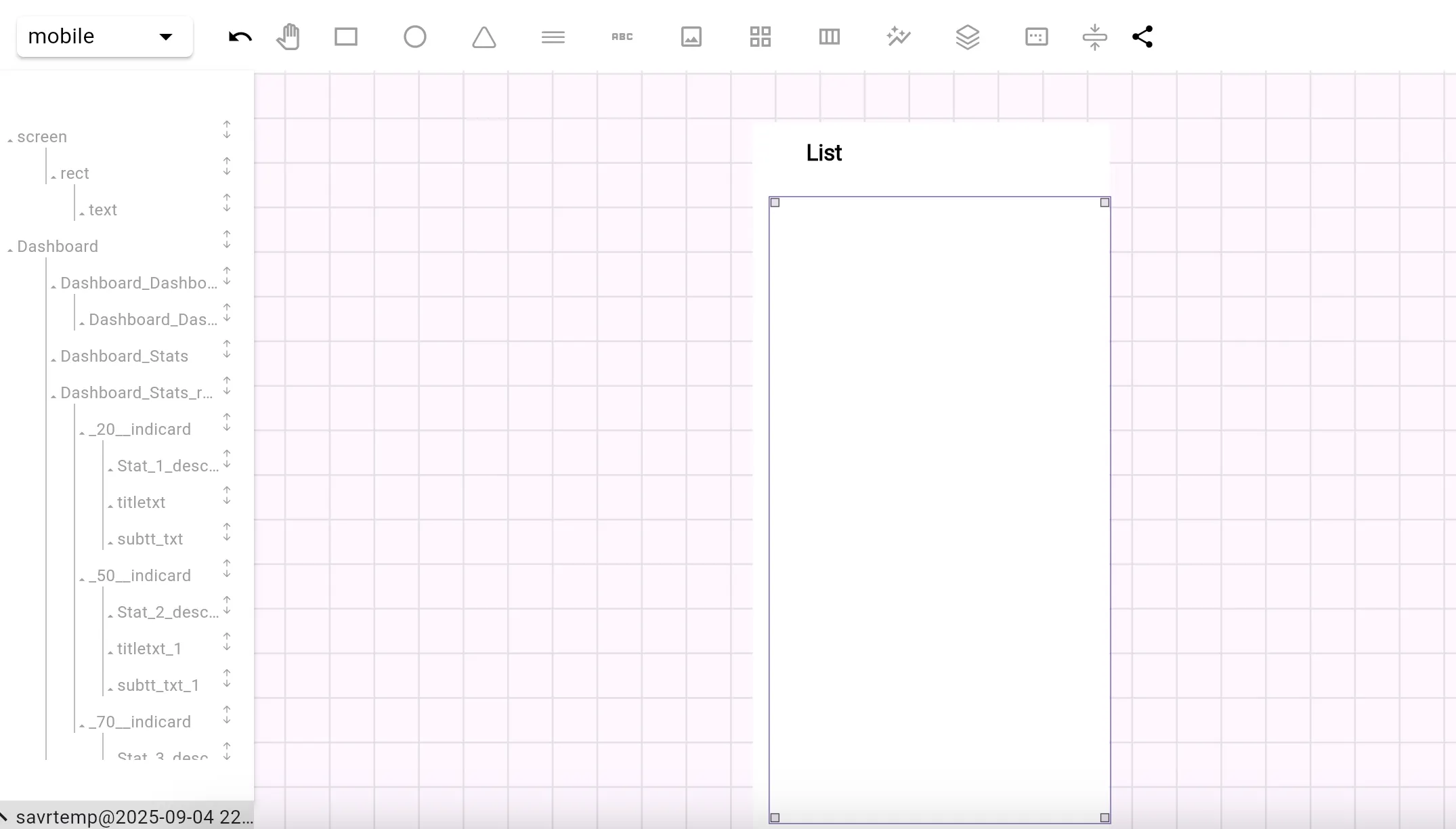Collapse the screen tree node
The height and width of the screenshot is (829, 1456).
point(10,140)
